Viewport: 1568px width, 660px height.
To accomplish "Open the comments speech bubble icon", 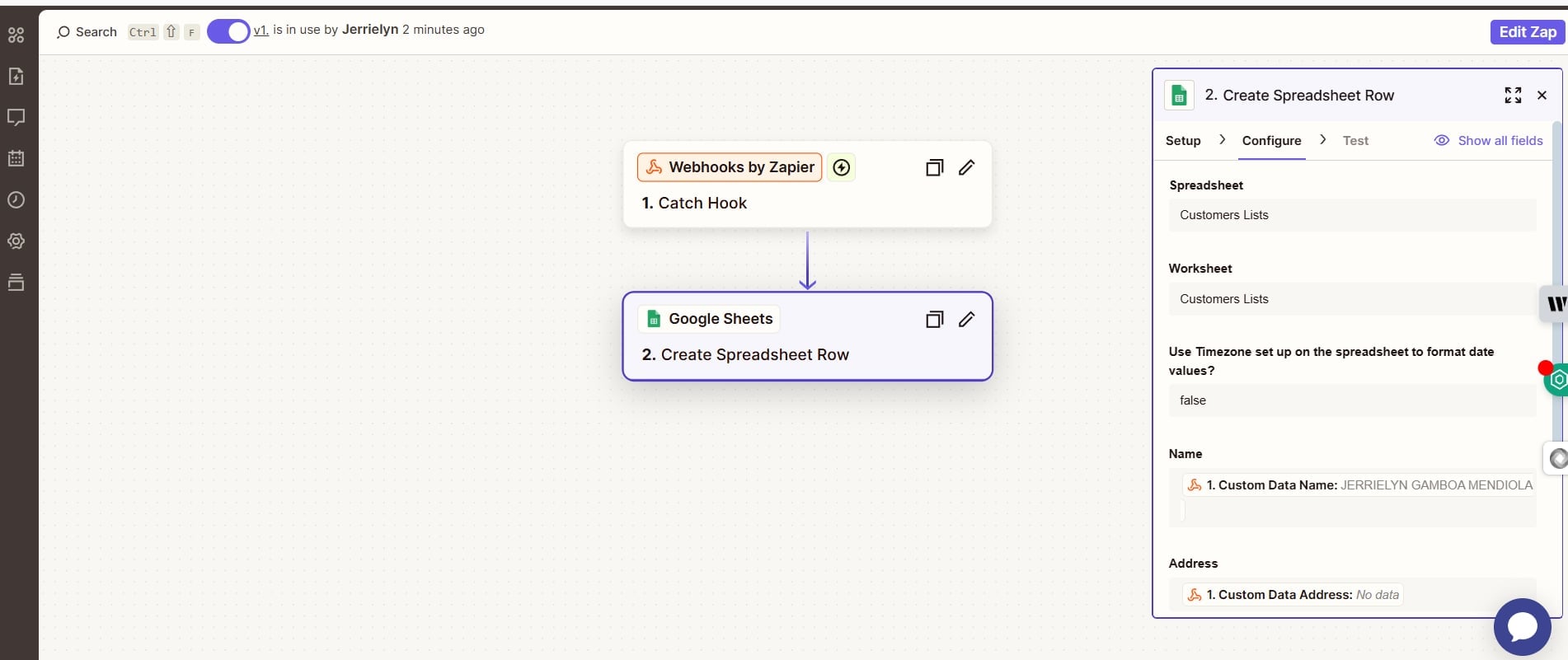I will (x=16, y=117).
